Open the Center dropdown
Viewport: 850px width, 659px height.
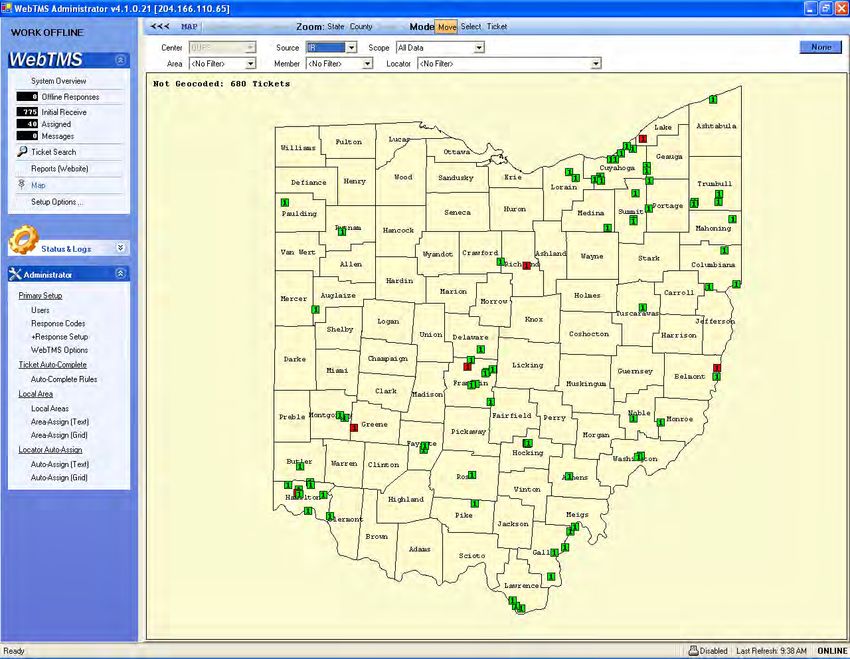point(250,48)
